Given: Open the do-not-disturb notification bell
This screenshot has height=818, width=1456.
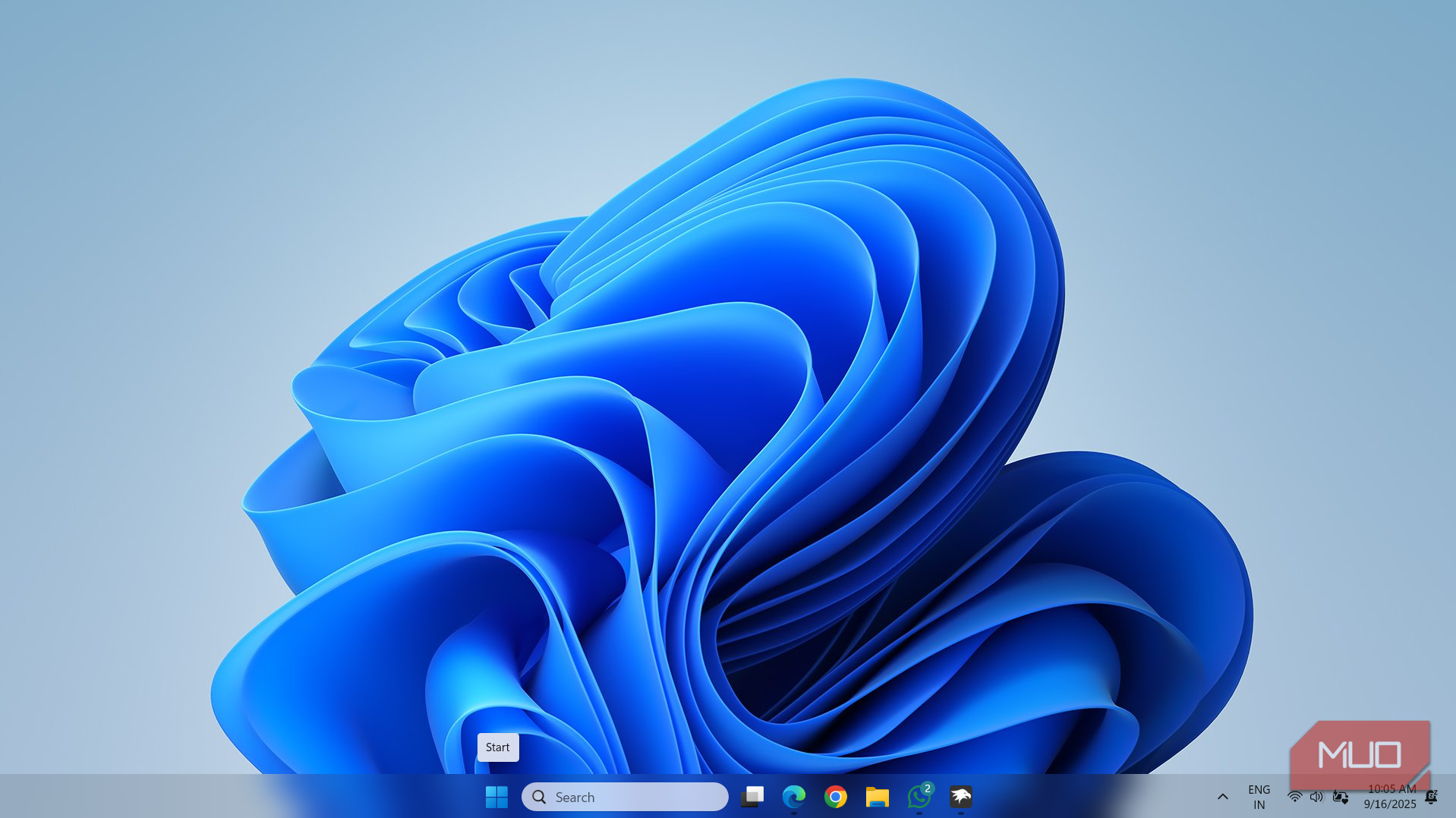Looking at the screenshot, I should point(1431,797).
